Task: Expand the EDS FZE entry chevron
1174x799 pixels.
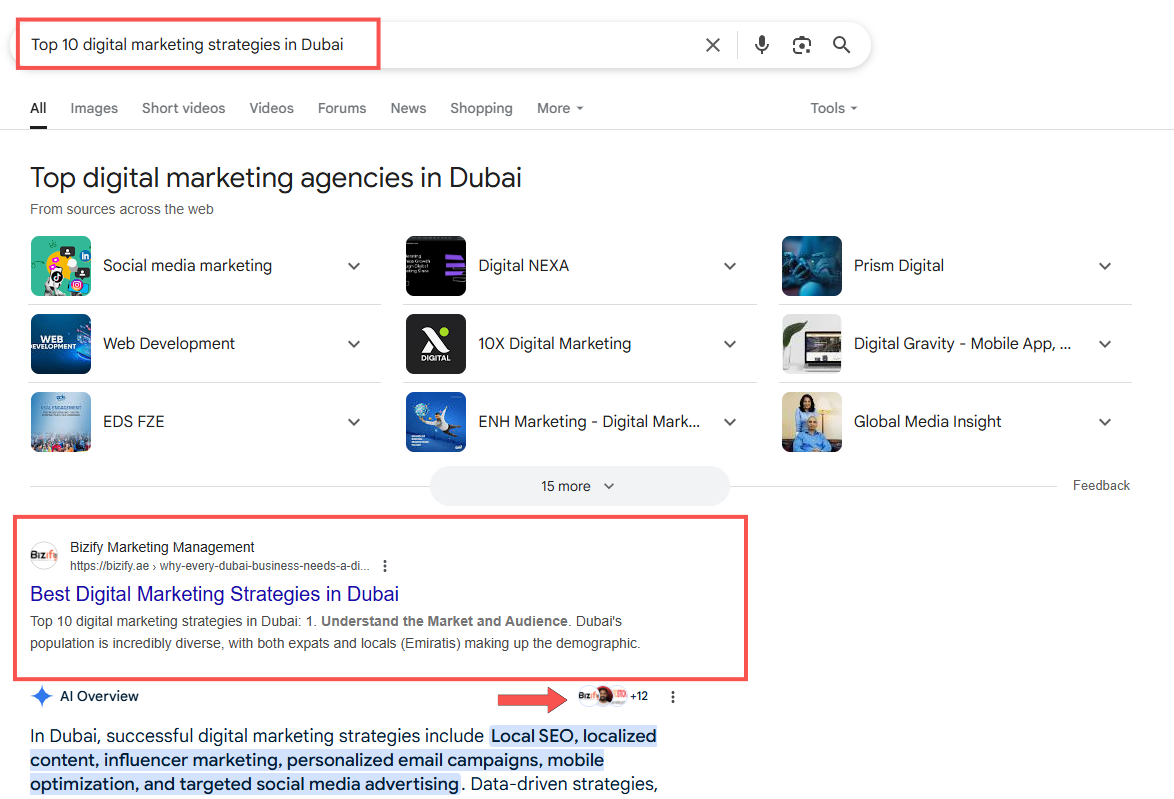Action: (x=354, y=422)
